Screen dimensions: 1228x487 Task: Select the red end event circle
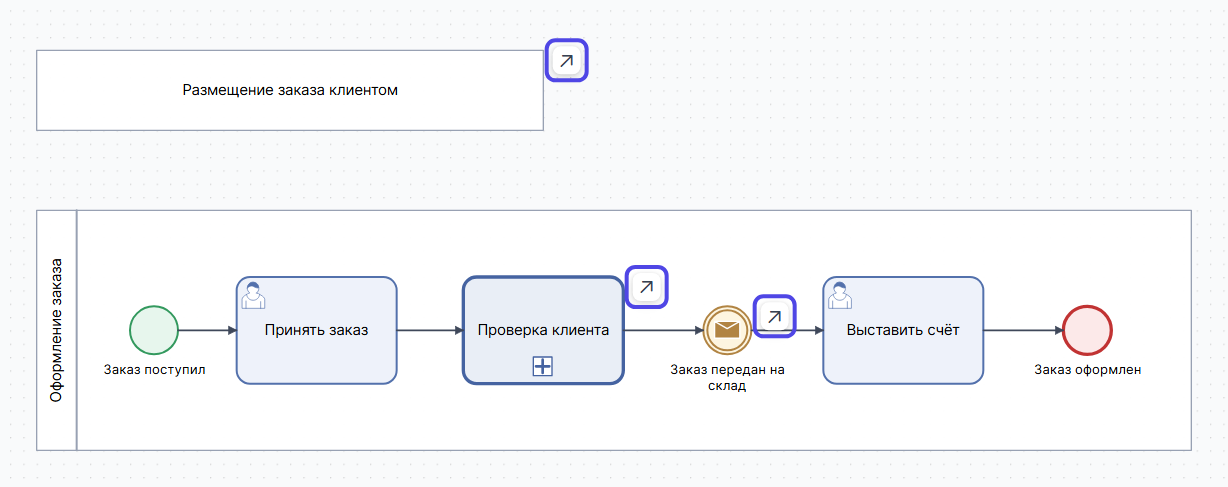1088,330
